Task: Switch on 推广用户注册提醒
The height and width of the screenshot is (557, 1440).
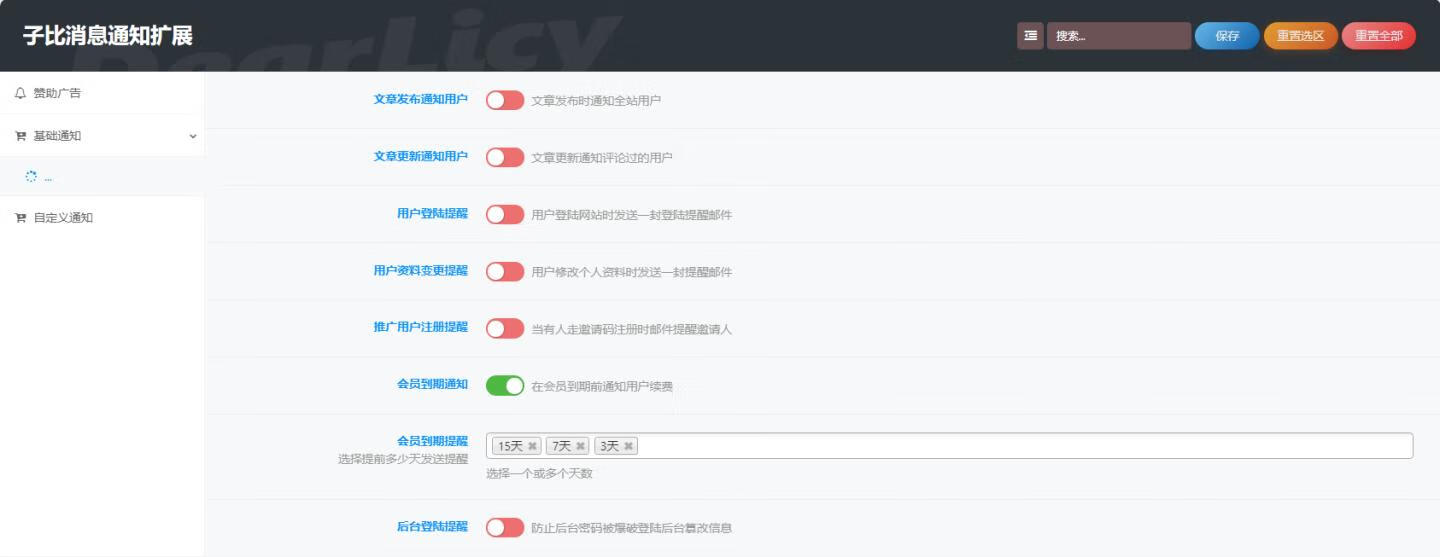Action: (x=505, y=328)
